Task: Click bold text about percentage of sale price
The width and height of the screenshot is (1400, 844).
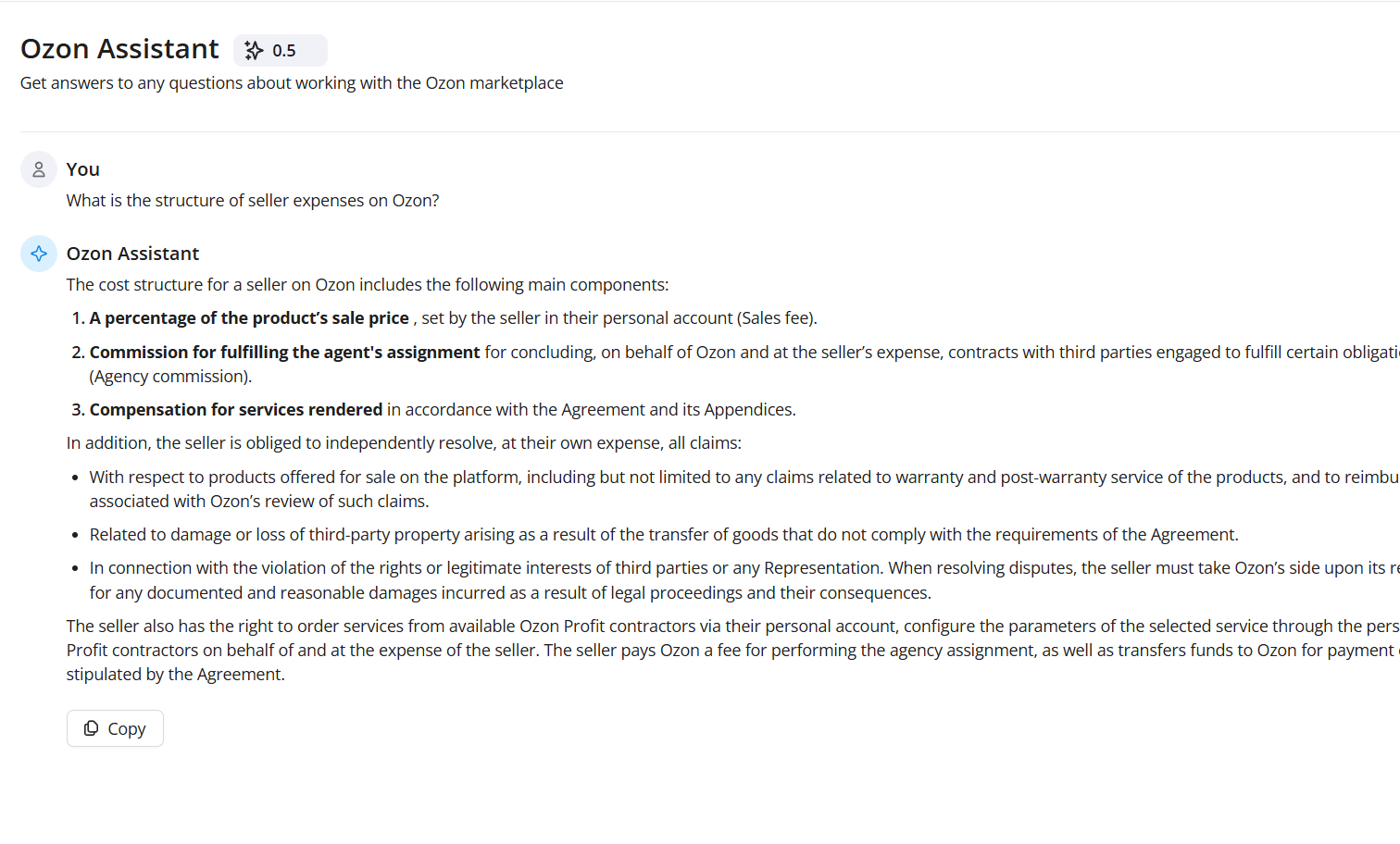Action: (x=249, y=317)
